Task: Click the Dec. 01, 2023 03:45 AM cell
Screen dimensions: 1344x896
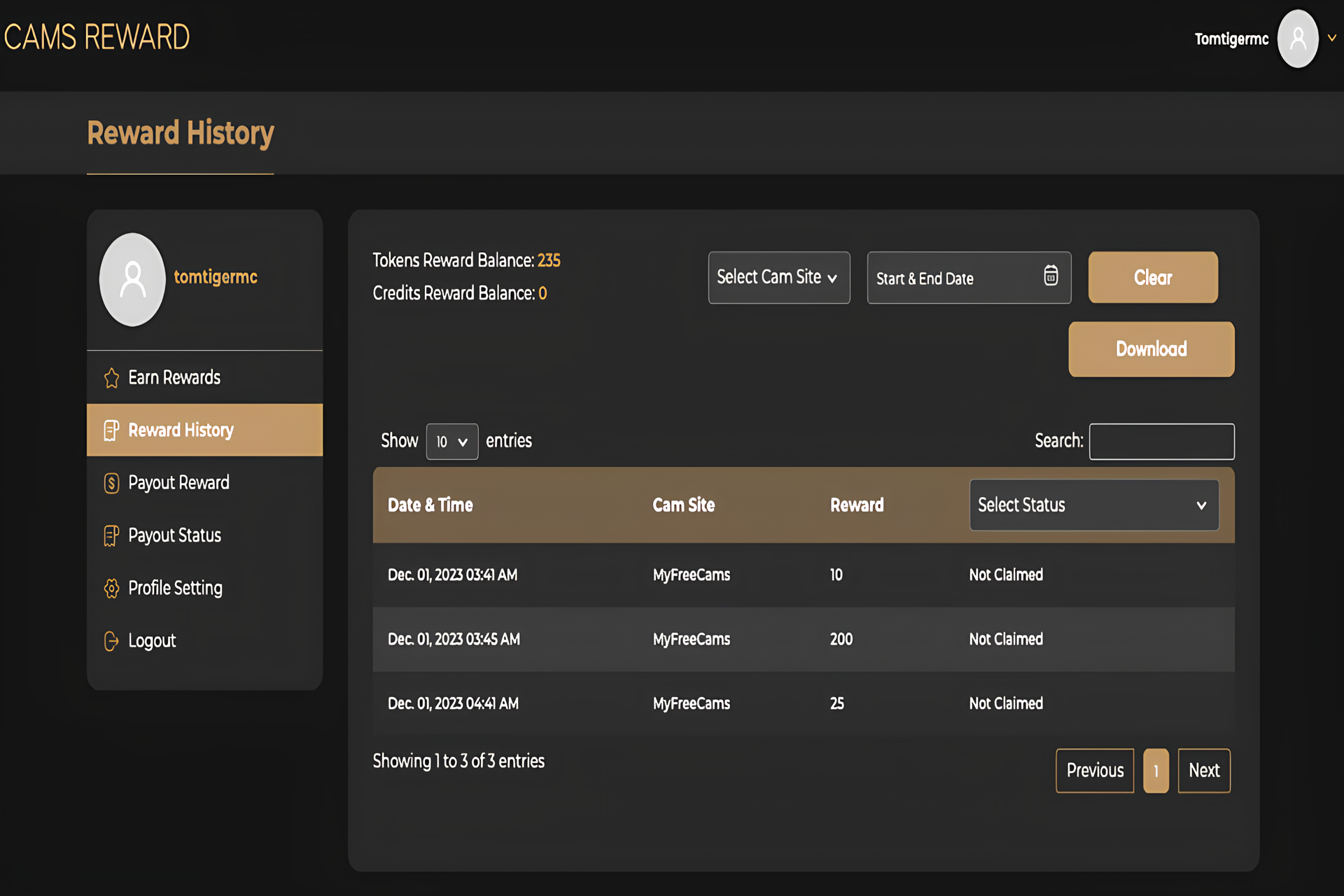Action: coord(454,639)
